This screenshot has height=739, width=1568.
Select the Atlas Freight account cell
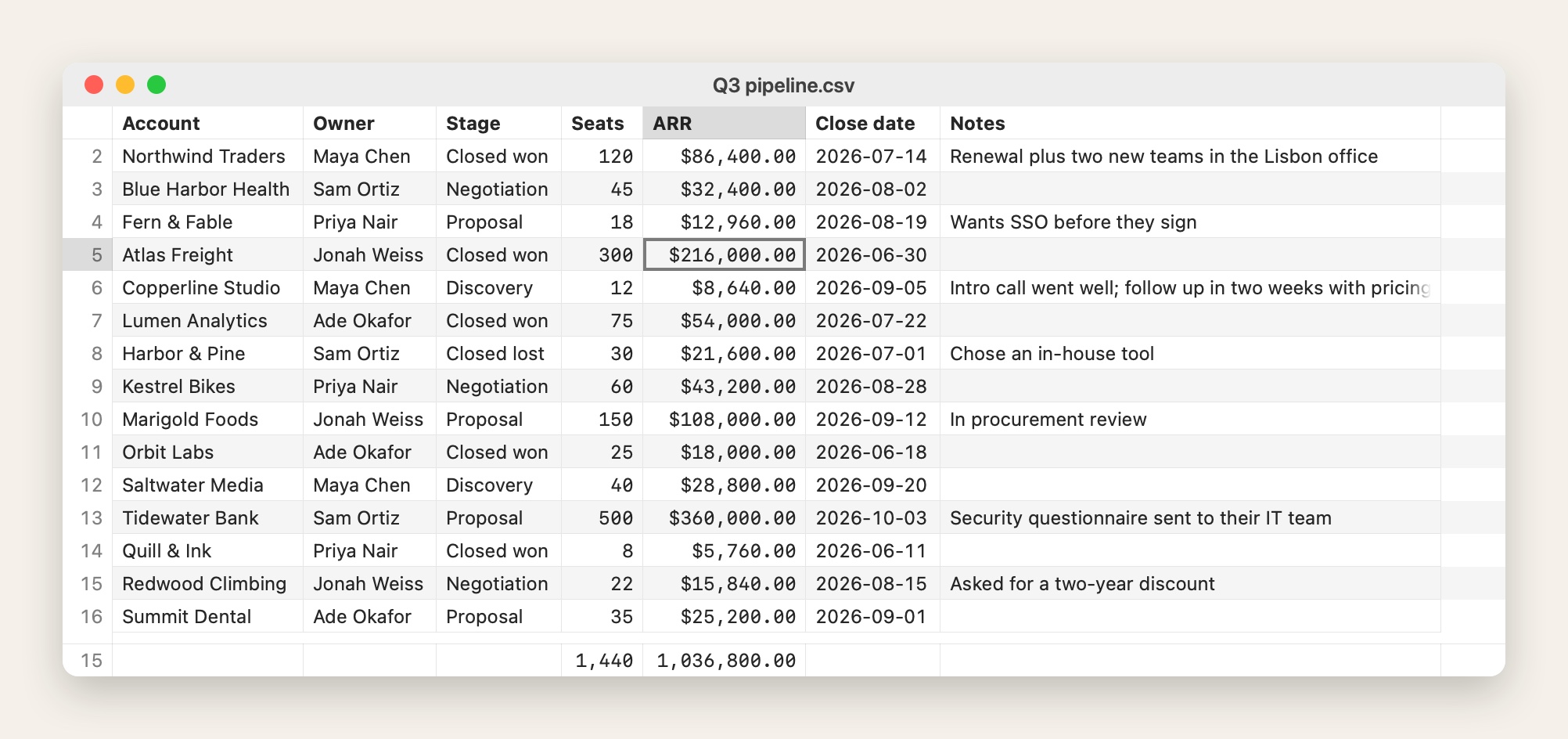[x=207, y=254]
